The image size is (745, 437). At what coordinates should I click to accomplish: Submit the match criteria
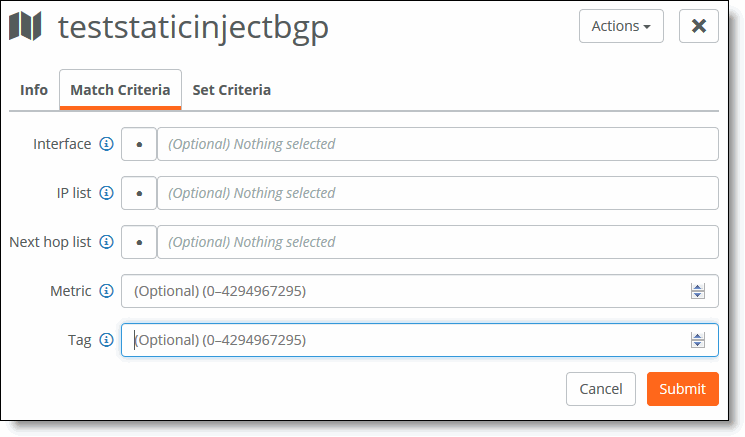point(682,389)
